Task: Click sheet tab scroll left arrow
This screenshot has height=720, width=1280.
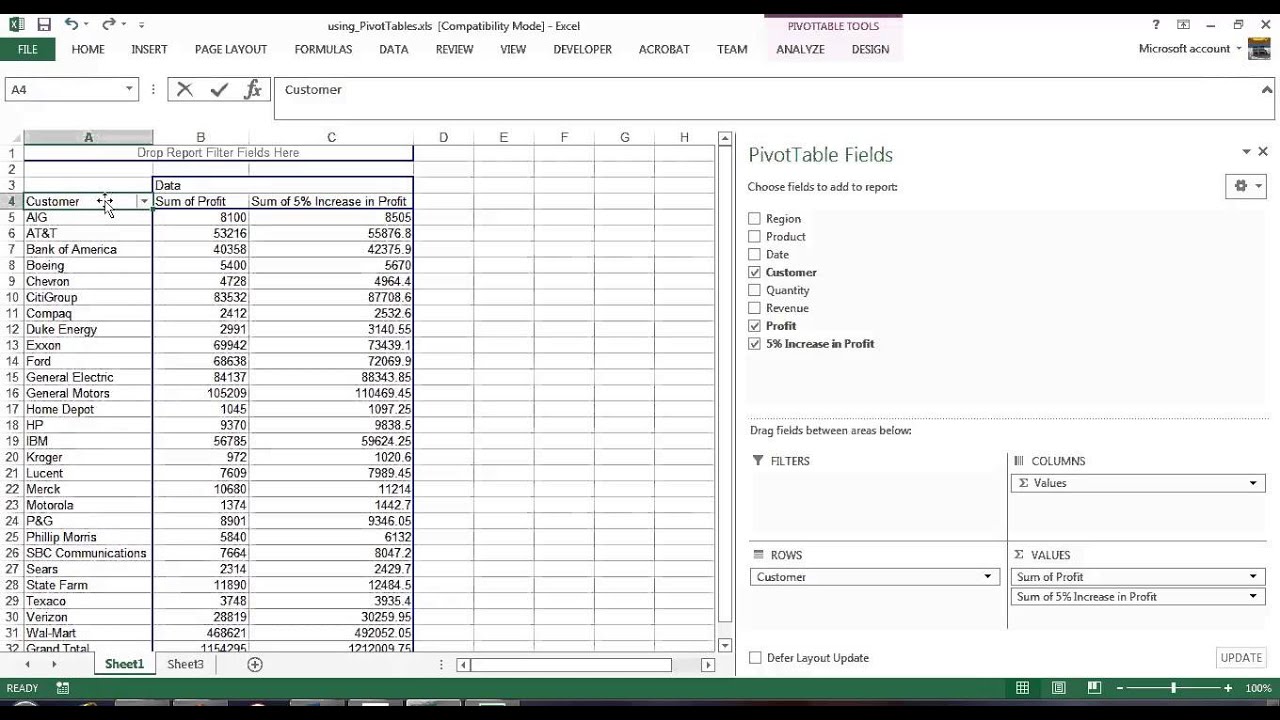Action: coord(27,664)
